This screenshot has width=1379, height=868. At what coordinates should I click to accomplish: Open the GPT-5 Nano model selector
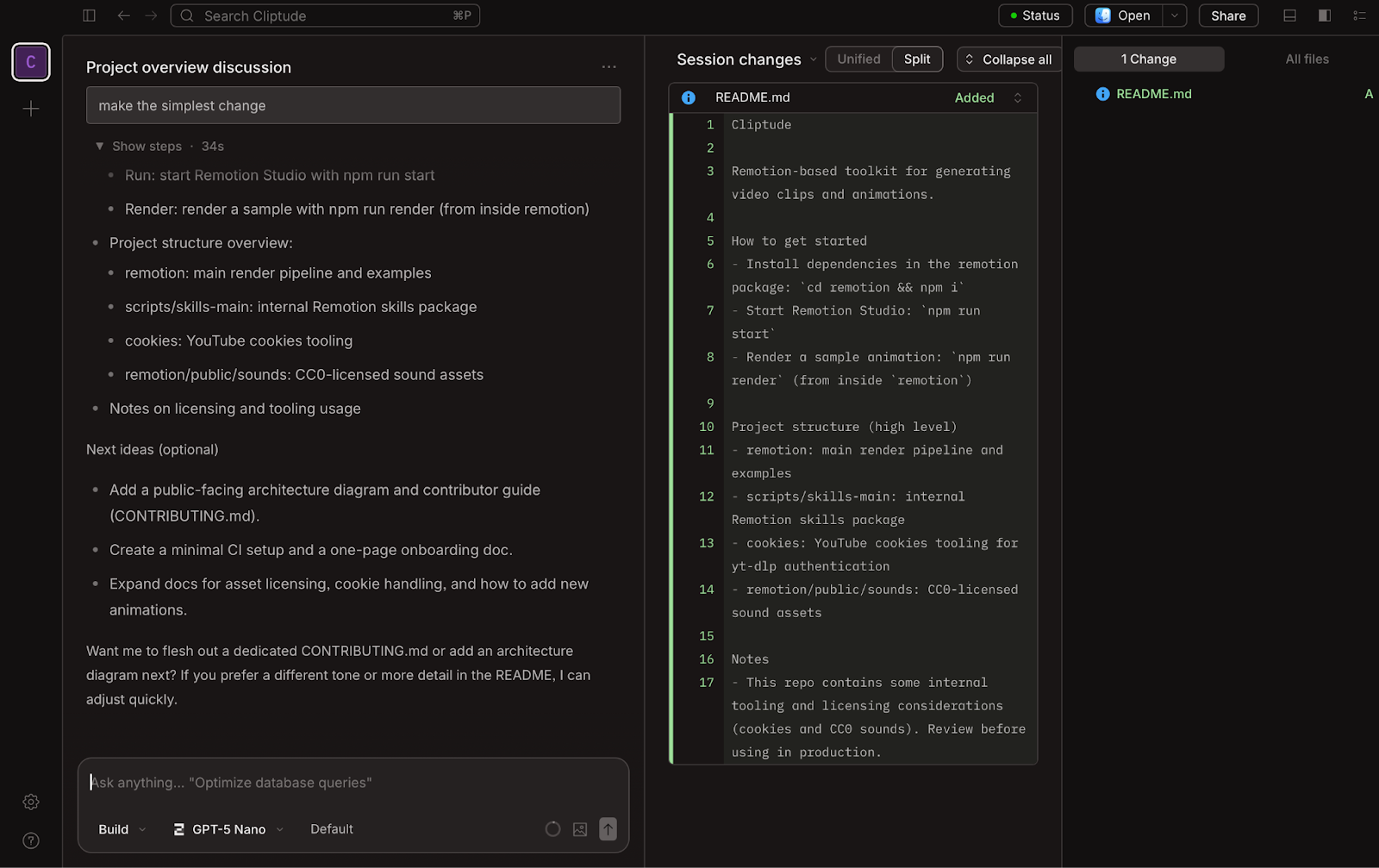[228, 828]
